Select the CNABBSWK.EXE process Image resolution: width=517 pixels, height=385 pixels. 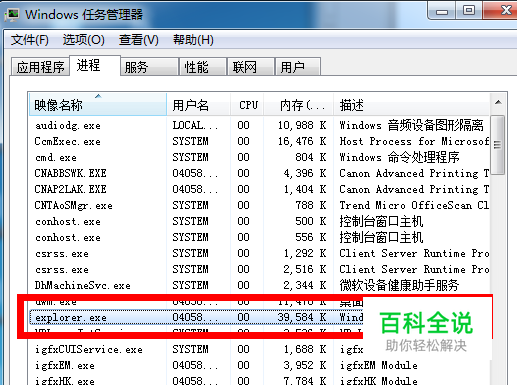(x=260, y=173)
